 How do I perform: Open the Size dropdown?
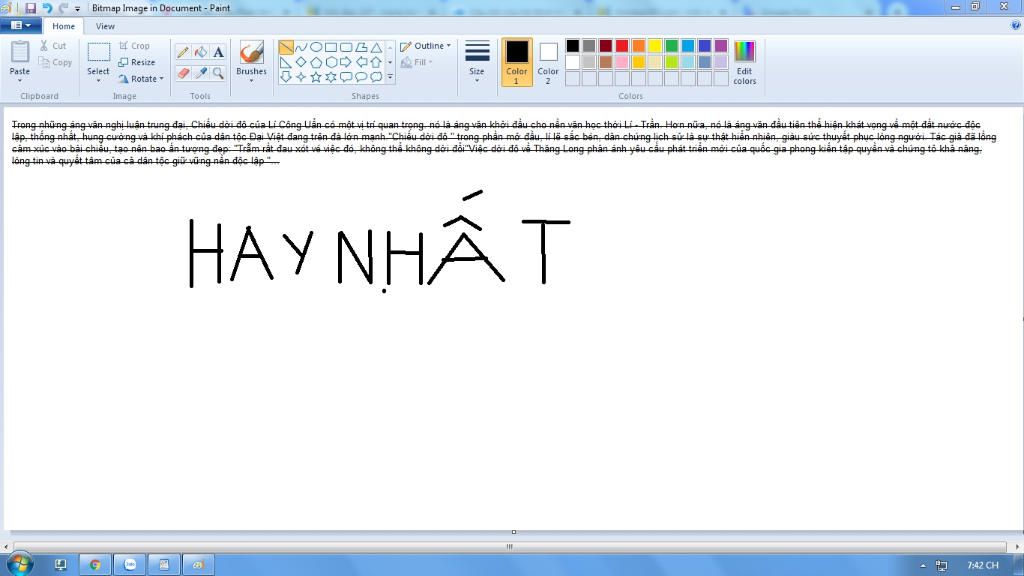coord(477,62)
